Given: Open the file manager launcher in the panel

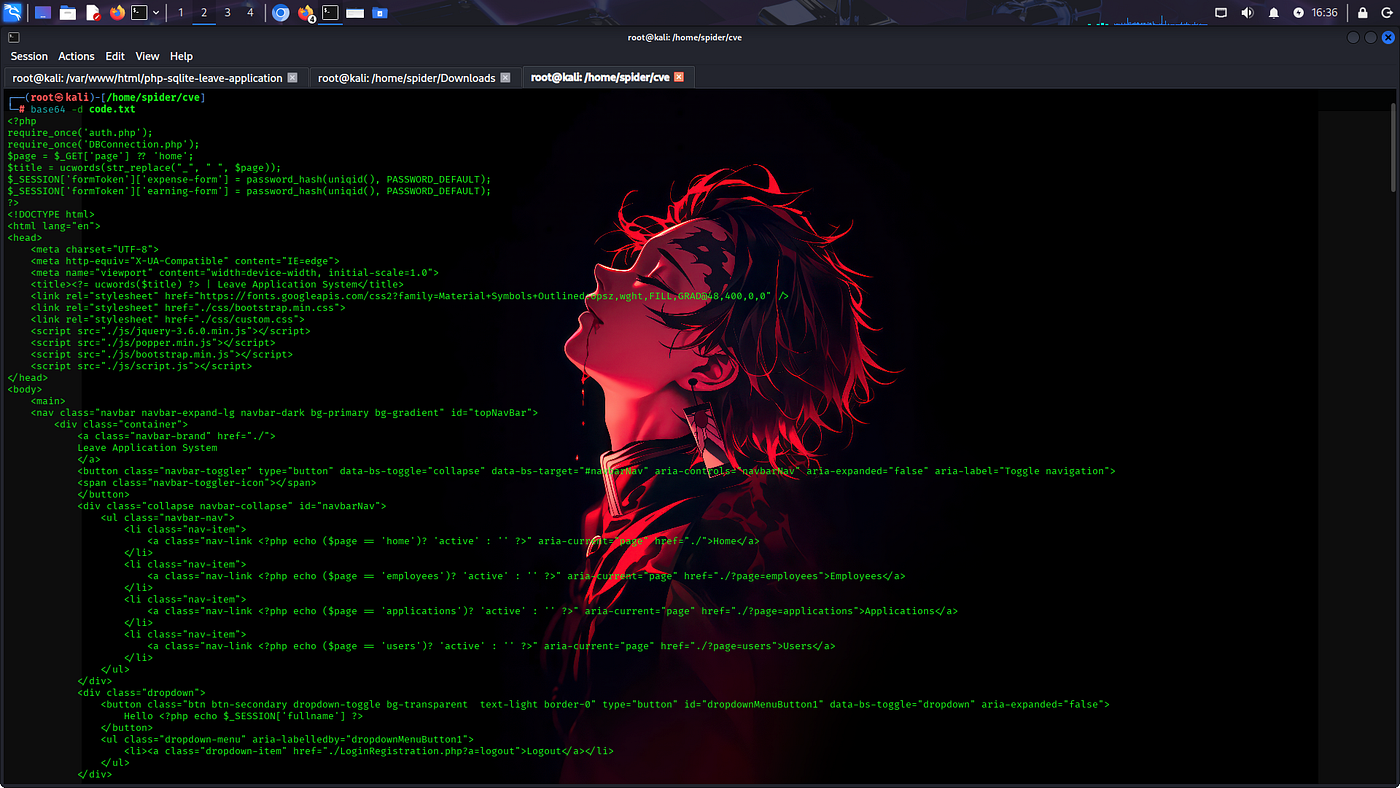Looking at the screenshot, I should (68, 13).
